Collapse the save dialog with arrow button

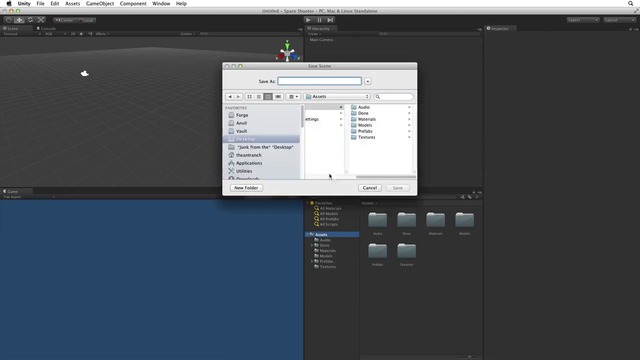click(x=367, y=81)
